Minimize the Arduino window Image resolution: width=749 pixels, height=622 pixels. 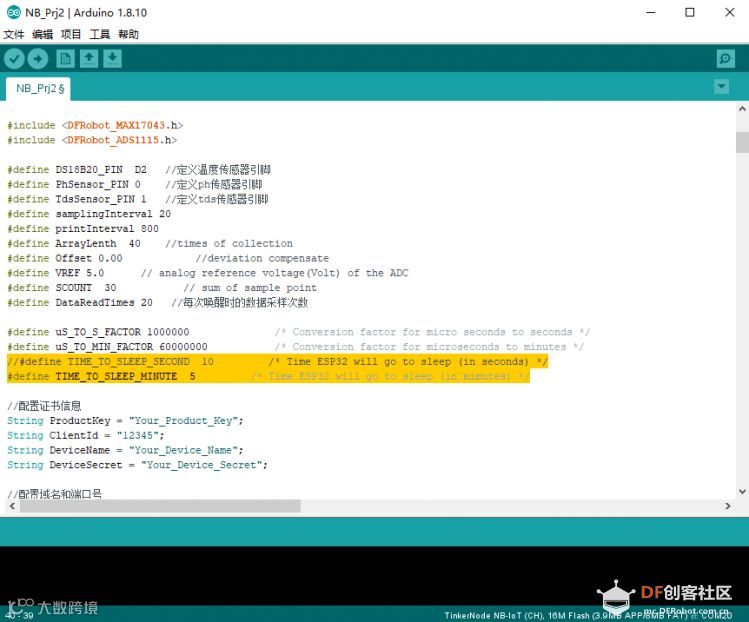(x=651, y=12)
